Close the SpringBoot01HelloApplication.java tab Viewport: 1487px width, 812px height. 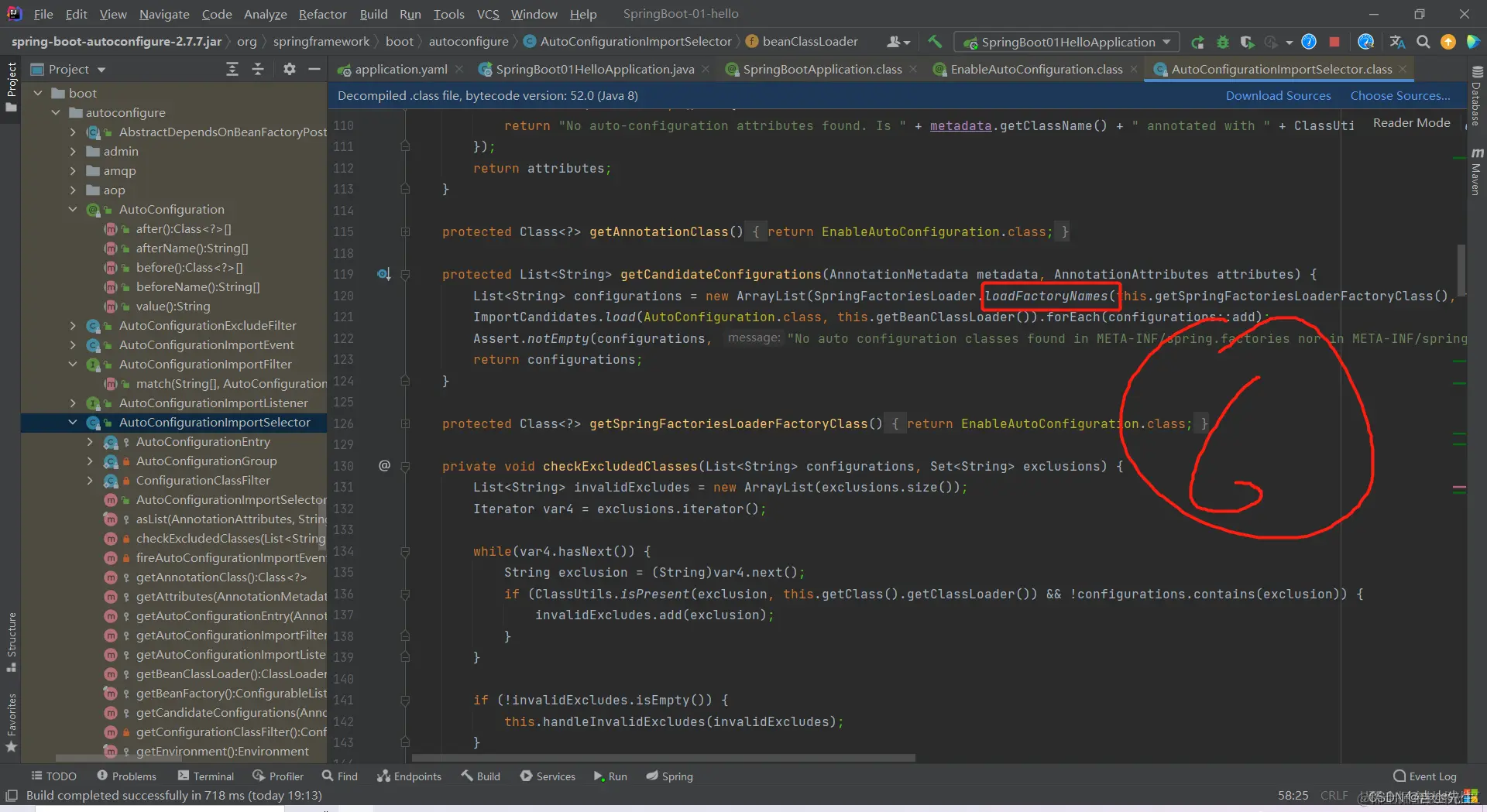pos(706,69)
